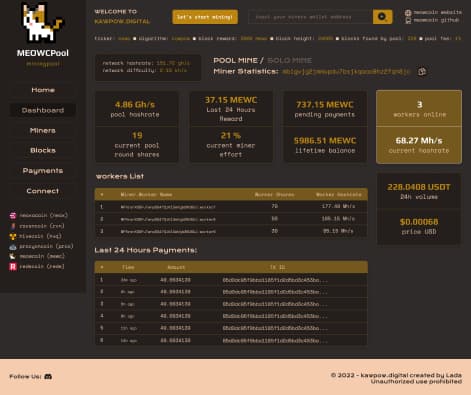Image resolution: width=471 pixels, height=395 pixels.
Task: Open the Home menu item
Action: pyautogui.click(x=43, y=90)
